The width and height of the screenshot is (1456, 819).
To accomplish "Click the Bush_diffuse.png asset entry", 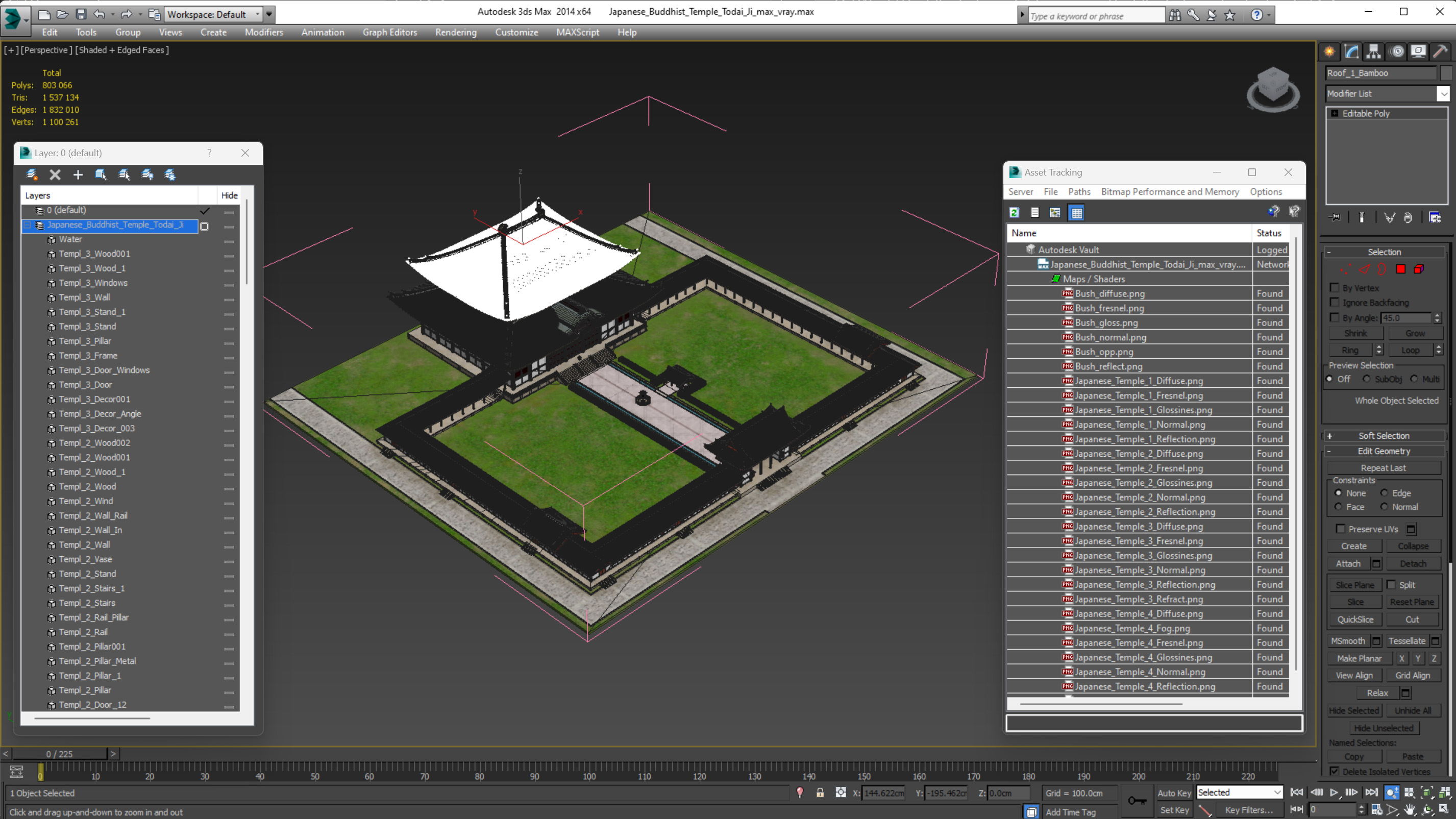I will click(x=1110, y=293).
